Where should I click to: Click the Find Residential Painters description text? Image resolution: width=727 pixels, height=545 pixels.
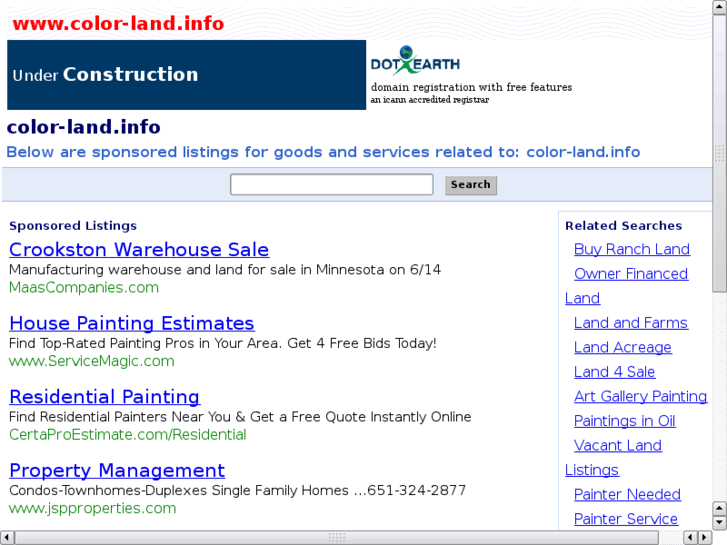(240, 417)
